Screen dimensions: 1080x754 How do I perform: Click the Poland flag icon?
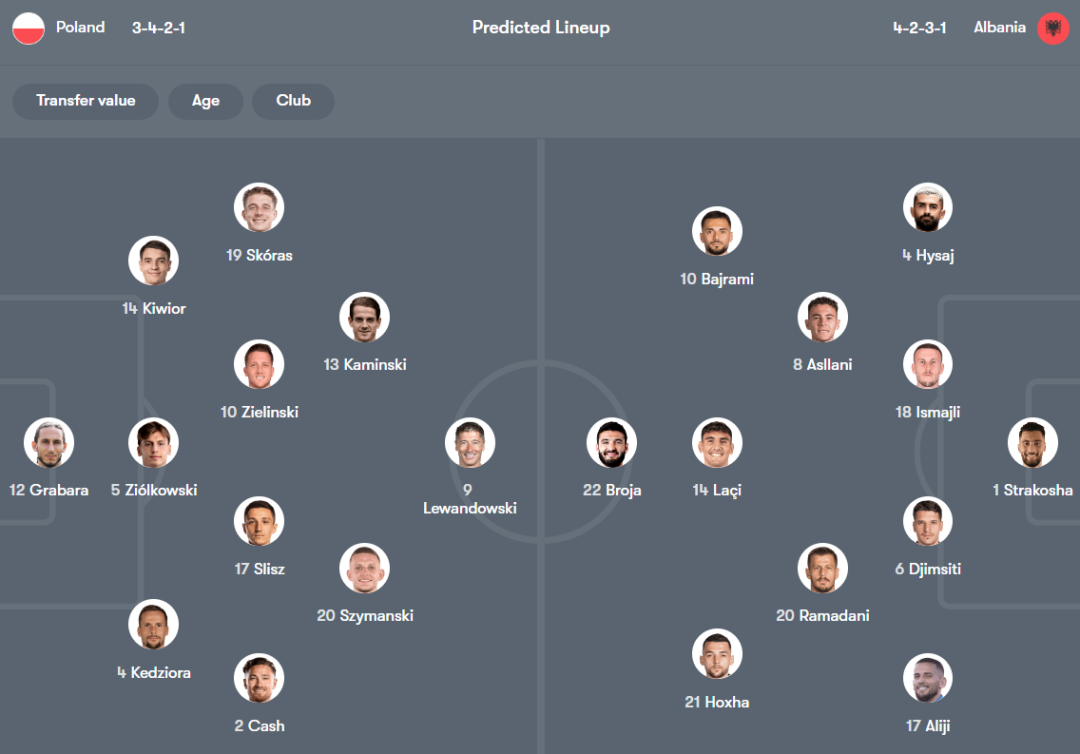pos(29,28)
